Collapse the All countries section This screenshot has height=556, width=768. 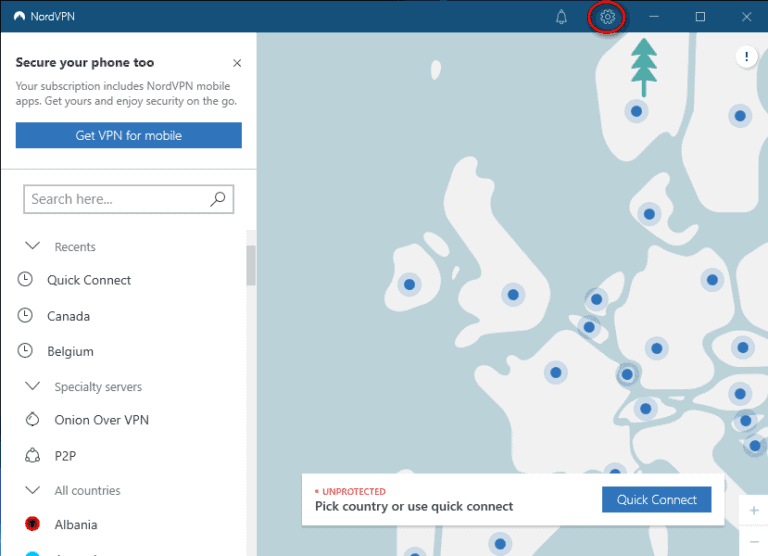pos(32,490)
